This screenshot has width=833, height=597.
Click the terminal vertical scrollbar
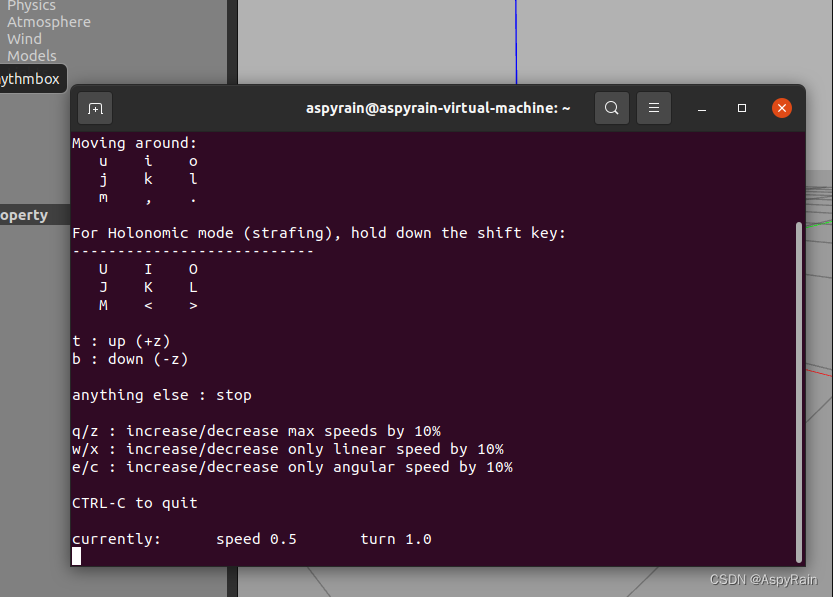[x=798, y=391]
